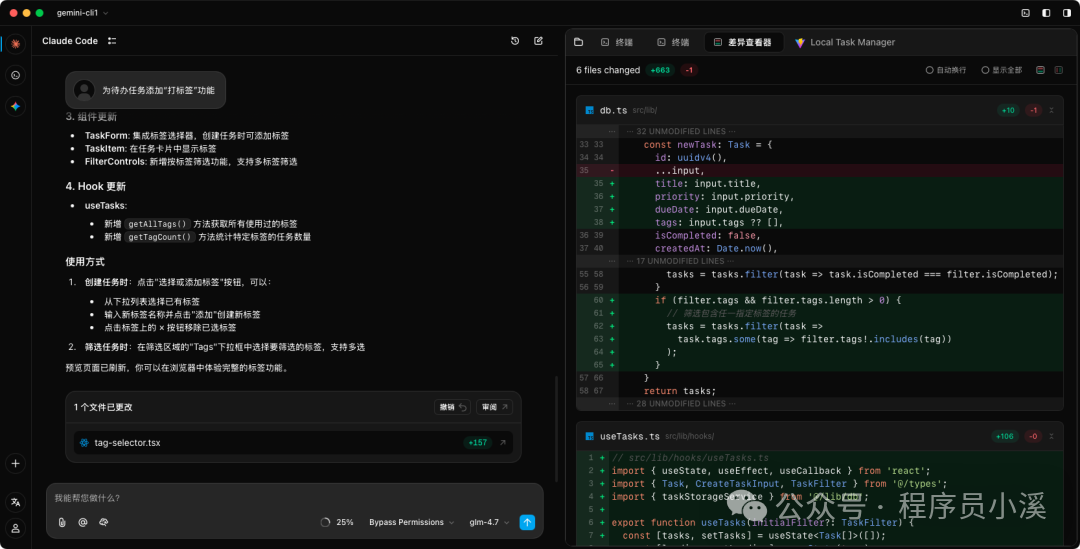Toggle the left sidebar layout icon
Image resolution: width=1080 pixels, height=549 pixels.
(1046, 13)
